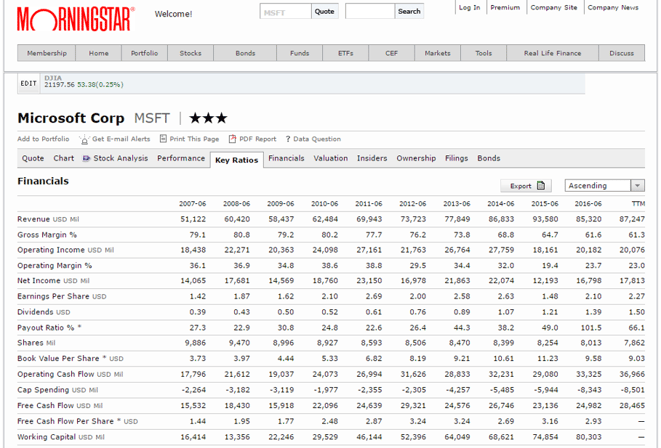This screenshot has width=661, height=448.
Task: Open the CEF menu
Action: point(391,53)
